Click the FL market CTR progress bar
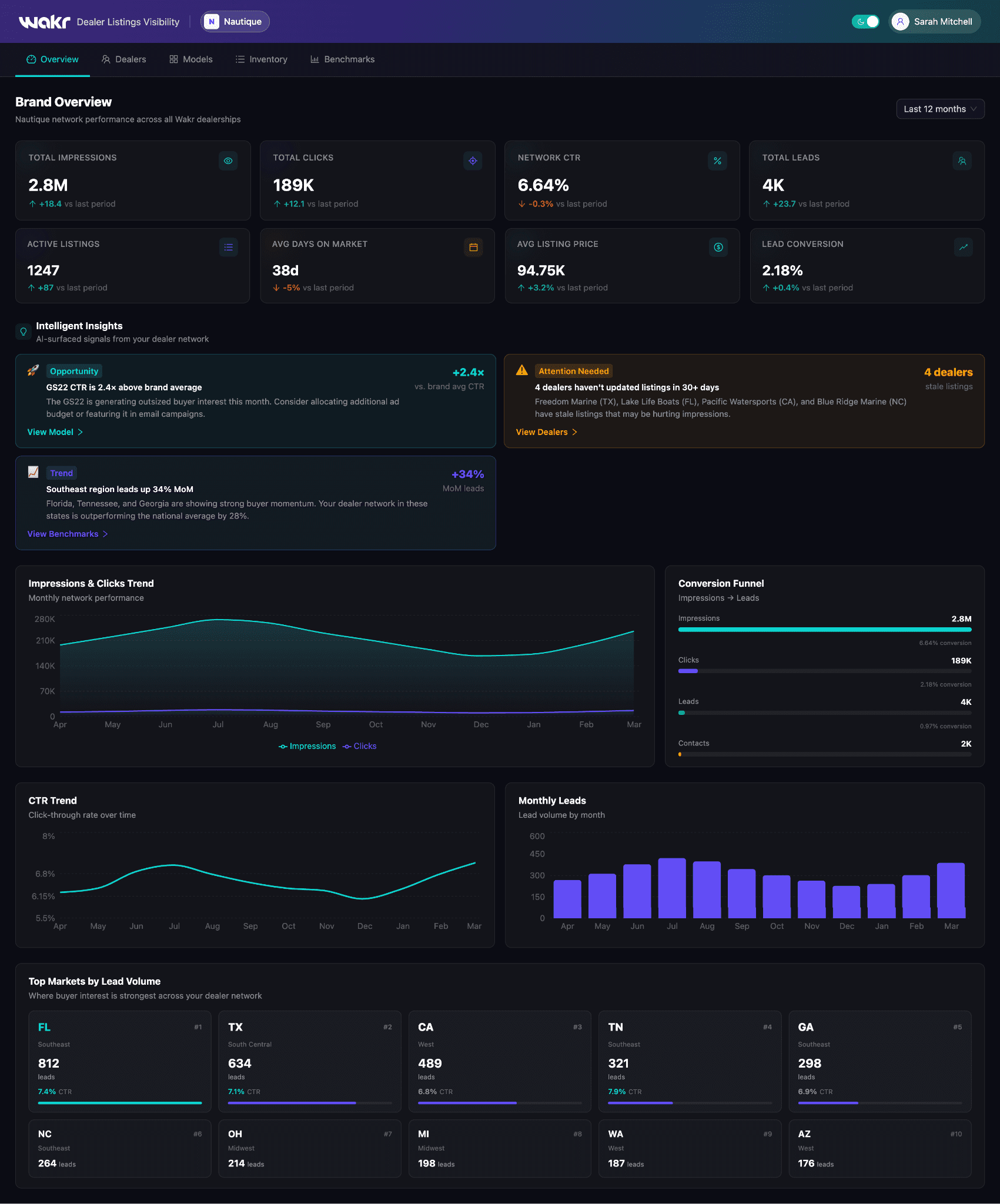Image resolution: width=1000 pixels, height=1204 pixels. point(120,1103)
